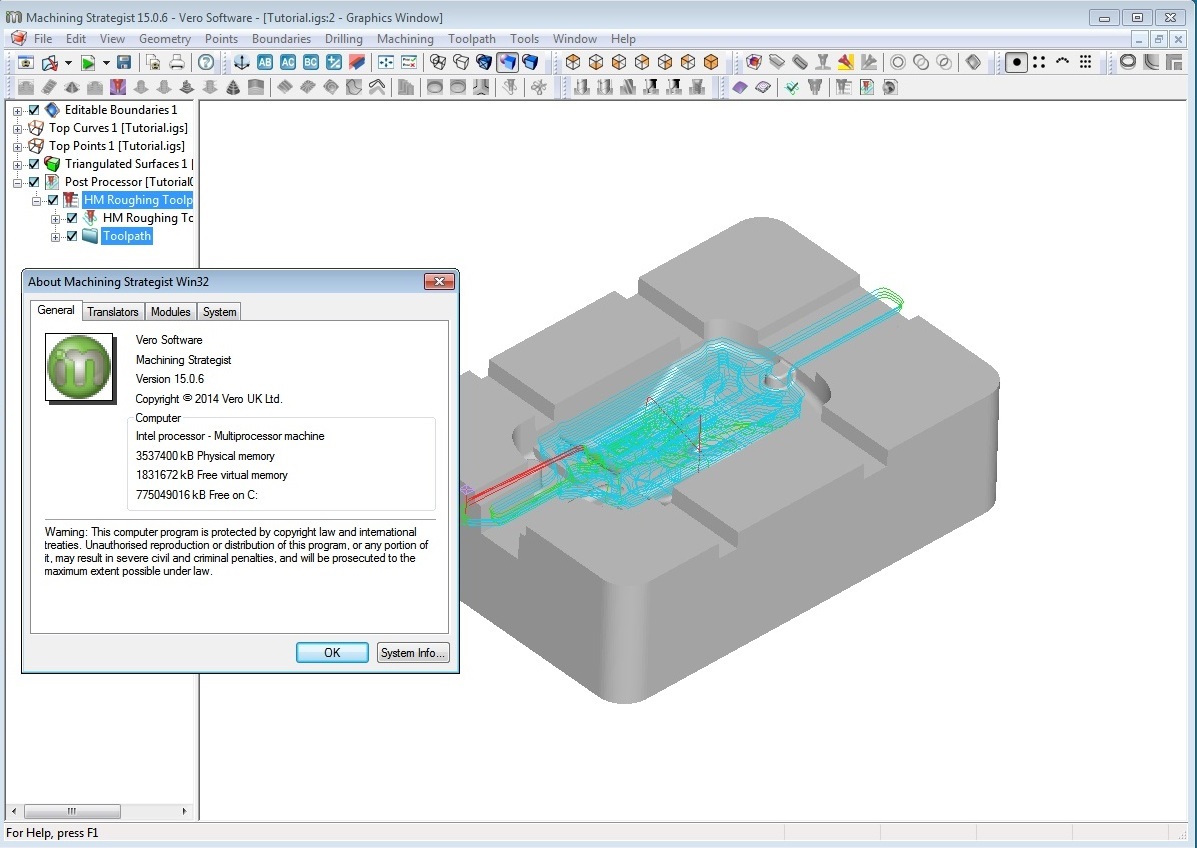The image size is (1197, 848).
Task: Expand the Editable Boundaries 1 node
Action: [18, 111]
